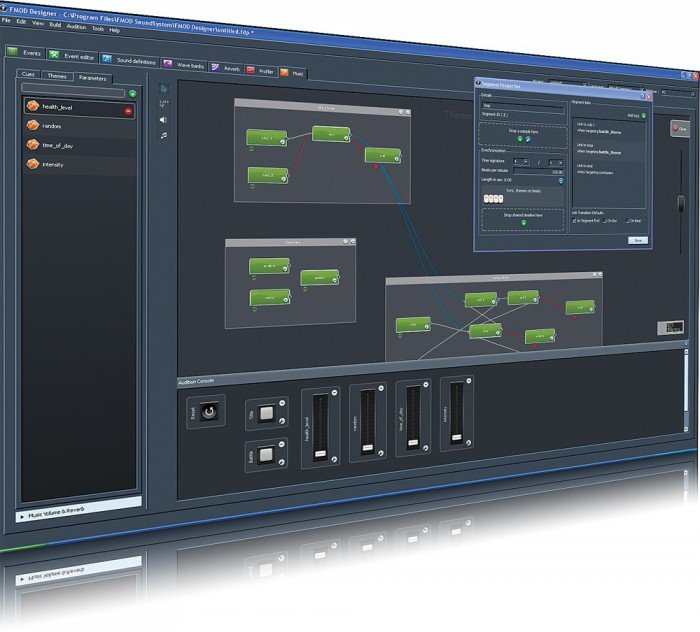
Task: Toggle the Battle cue button in Audition Console
Action: coord(266,455)
